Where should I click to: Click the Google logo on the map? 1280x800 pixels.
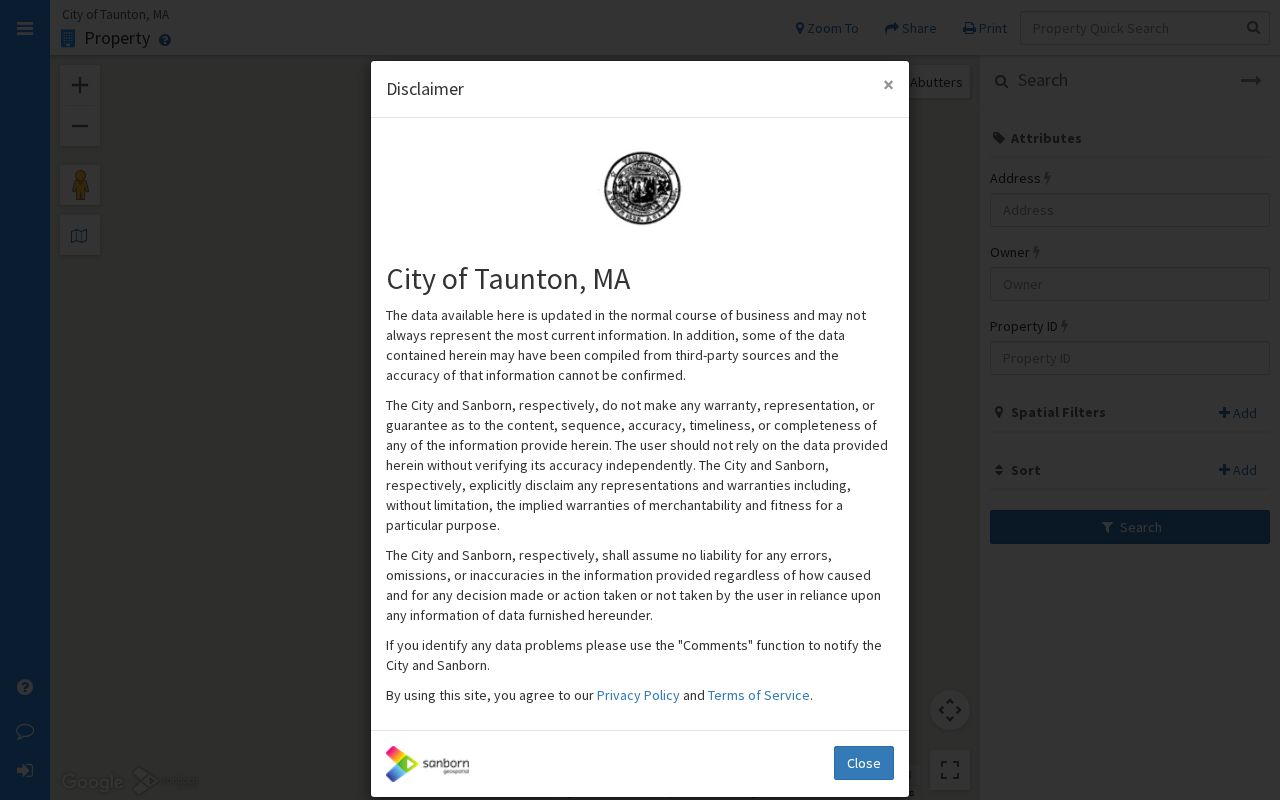(93, 782)
